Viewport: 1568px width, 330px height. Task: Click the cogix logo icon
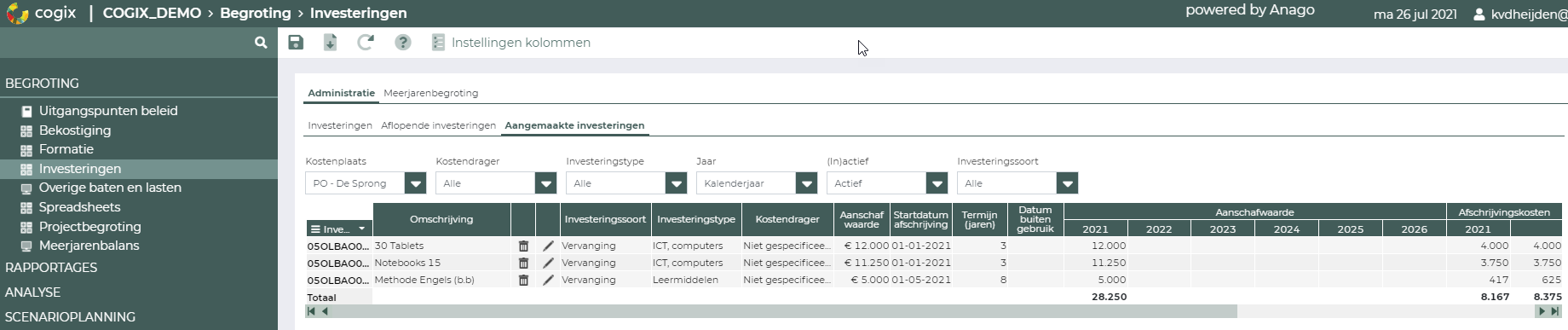(x=17, y=13)
